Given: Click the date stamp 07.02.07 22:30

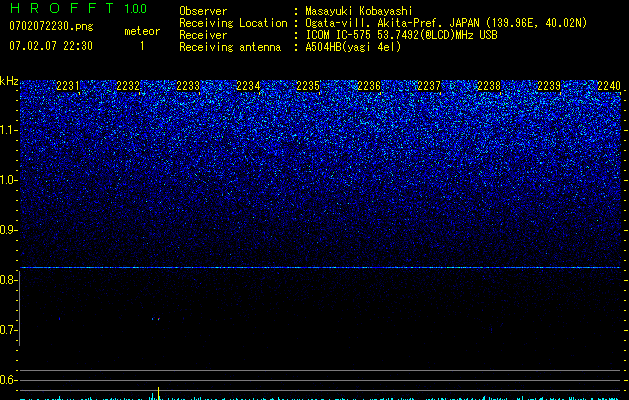Looking at the screenshot, I should pyautogui.click(x=51, y=46).
